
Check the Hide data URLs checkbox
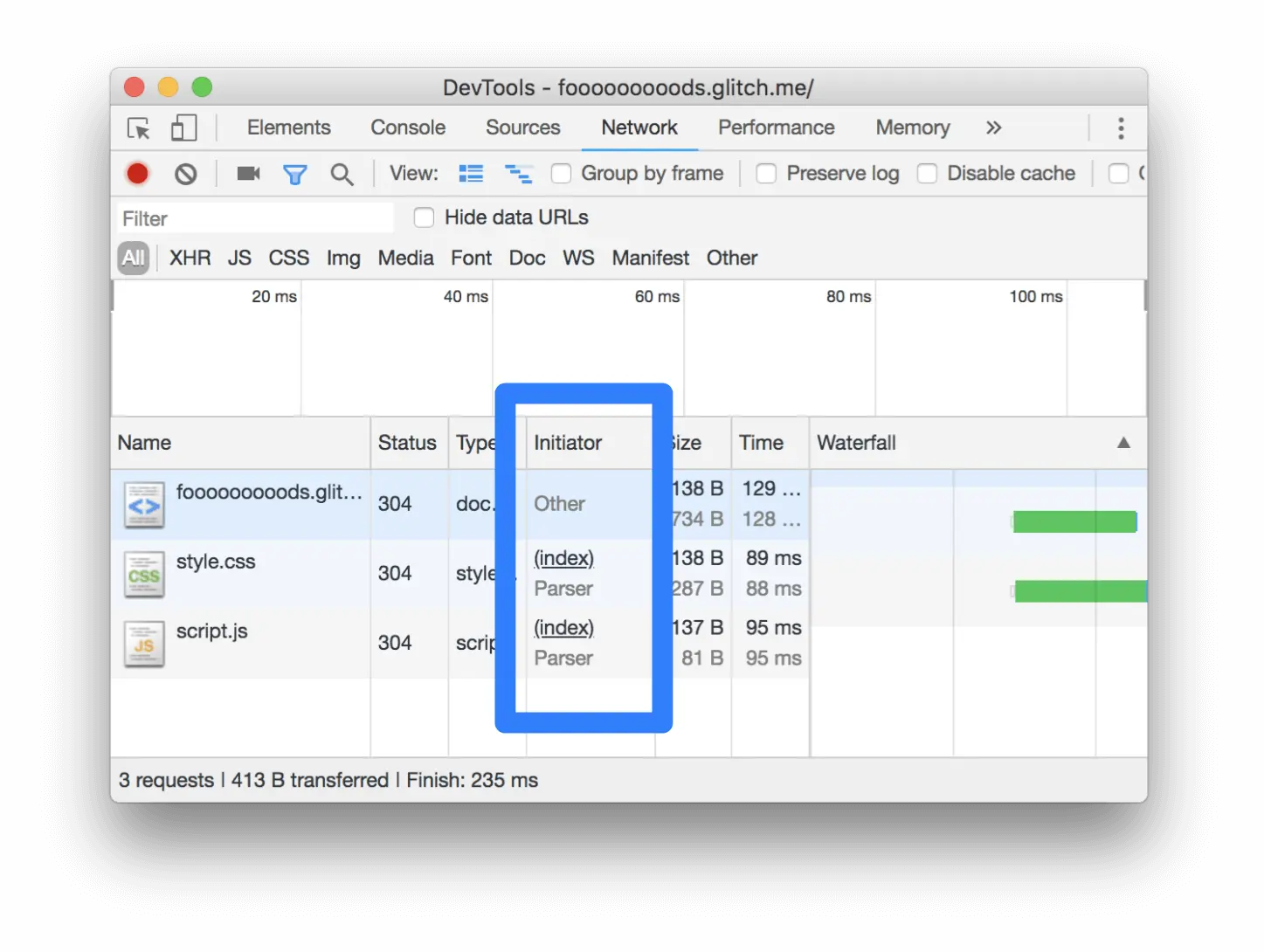424,217
